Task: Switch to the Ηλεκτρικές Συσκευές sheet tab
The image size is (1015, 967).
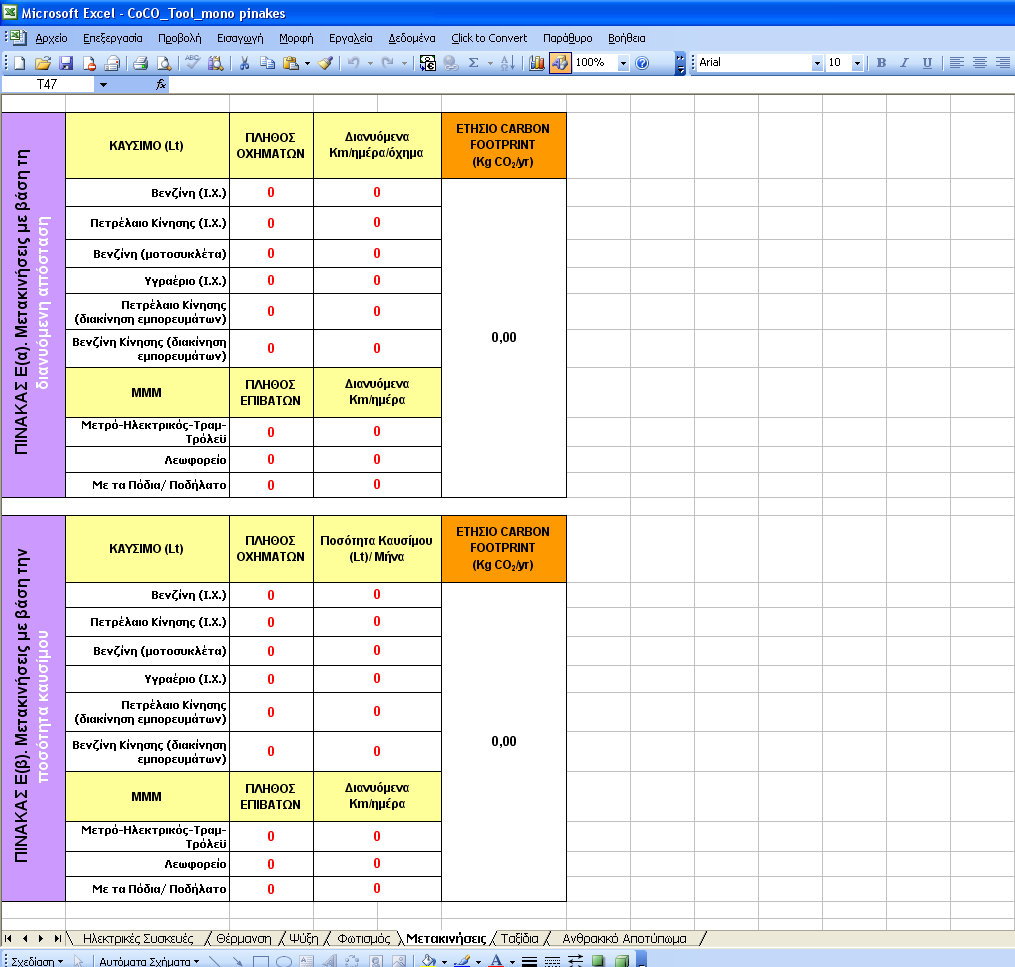Action: click(138, 939)
